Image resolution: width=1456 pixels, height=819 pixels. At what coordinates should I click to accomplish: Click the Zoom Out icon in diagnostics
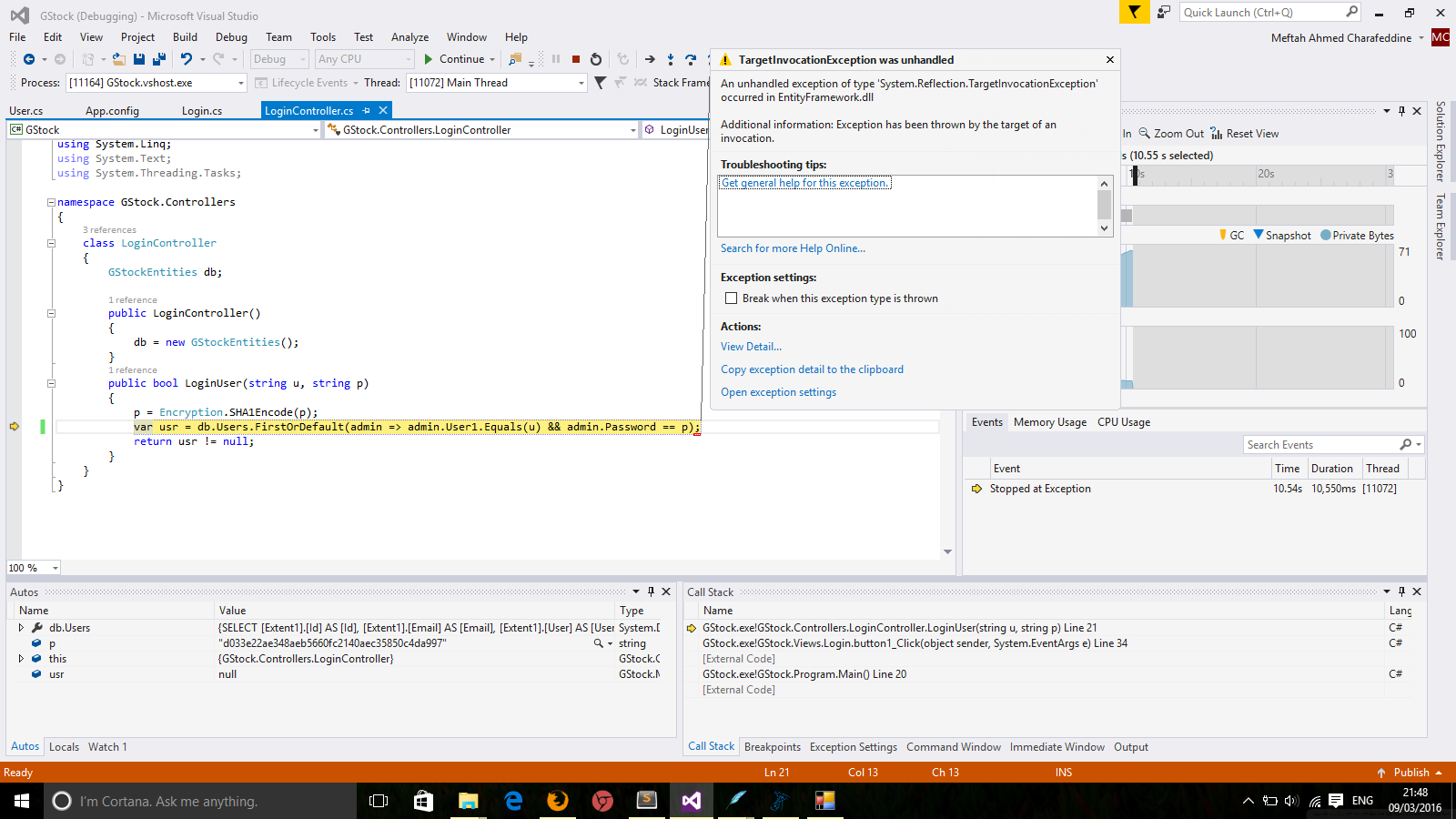pyautogui.click(x=1145, y=134)
